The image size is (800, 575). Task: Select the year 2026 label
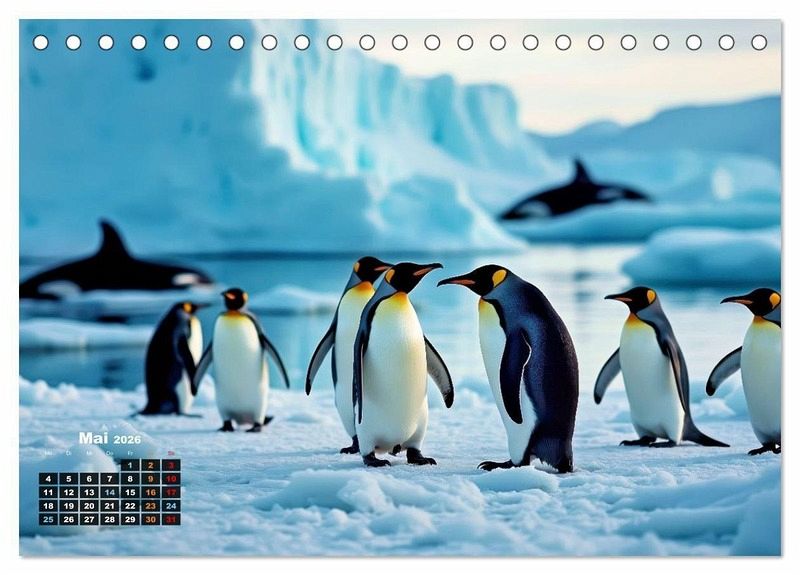pyautogui.click(x=127, y=440)
